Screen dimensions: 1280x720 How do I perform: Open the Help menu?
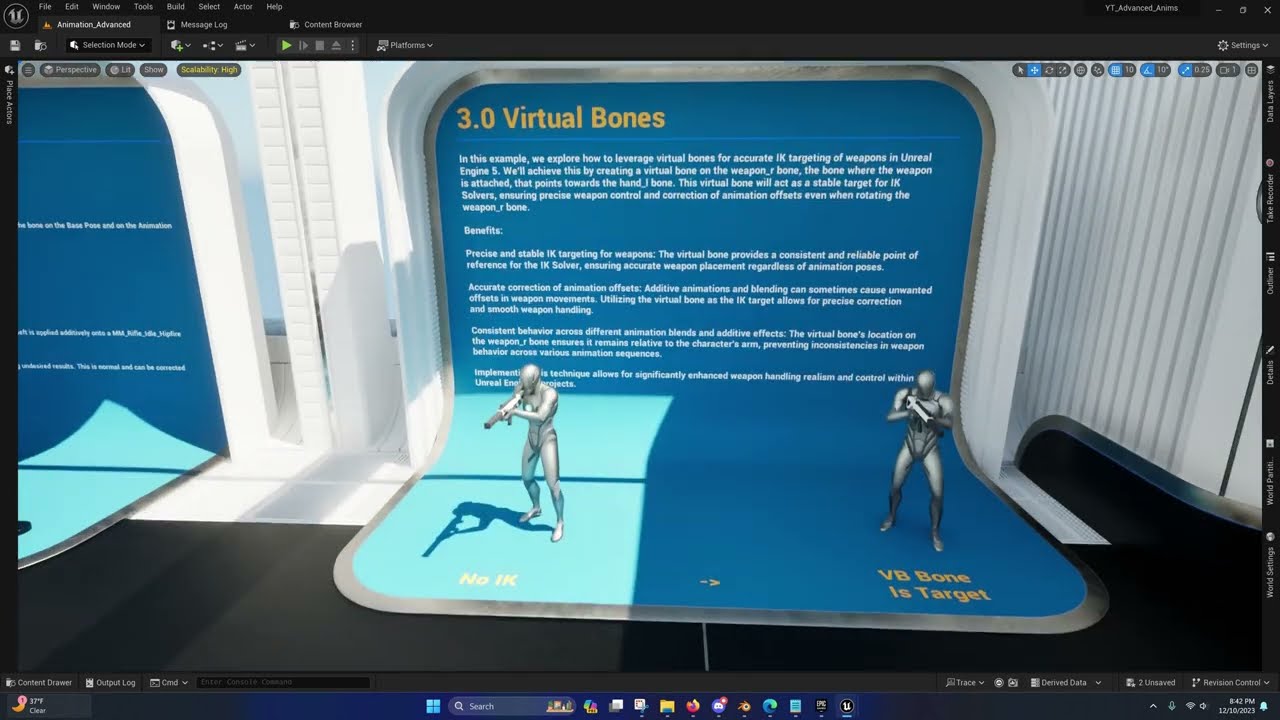(274, 7)
